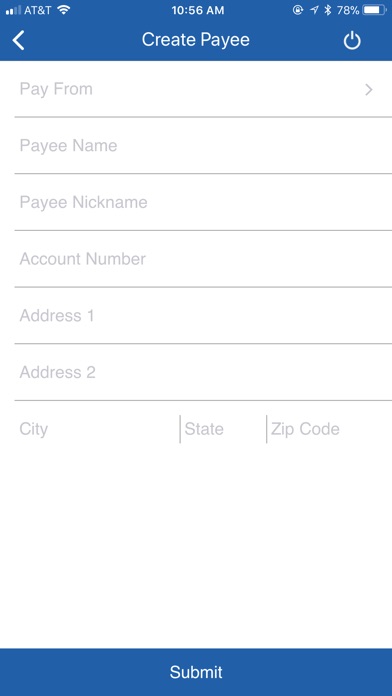Tap the Wi-Fi status icon
Image resolution: width=392 pixels, height=696 pixels.
[64, 10]
